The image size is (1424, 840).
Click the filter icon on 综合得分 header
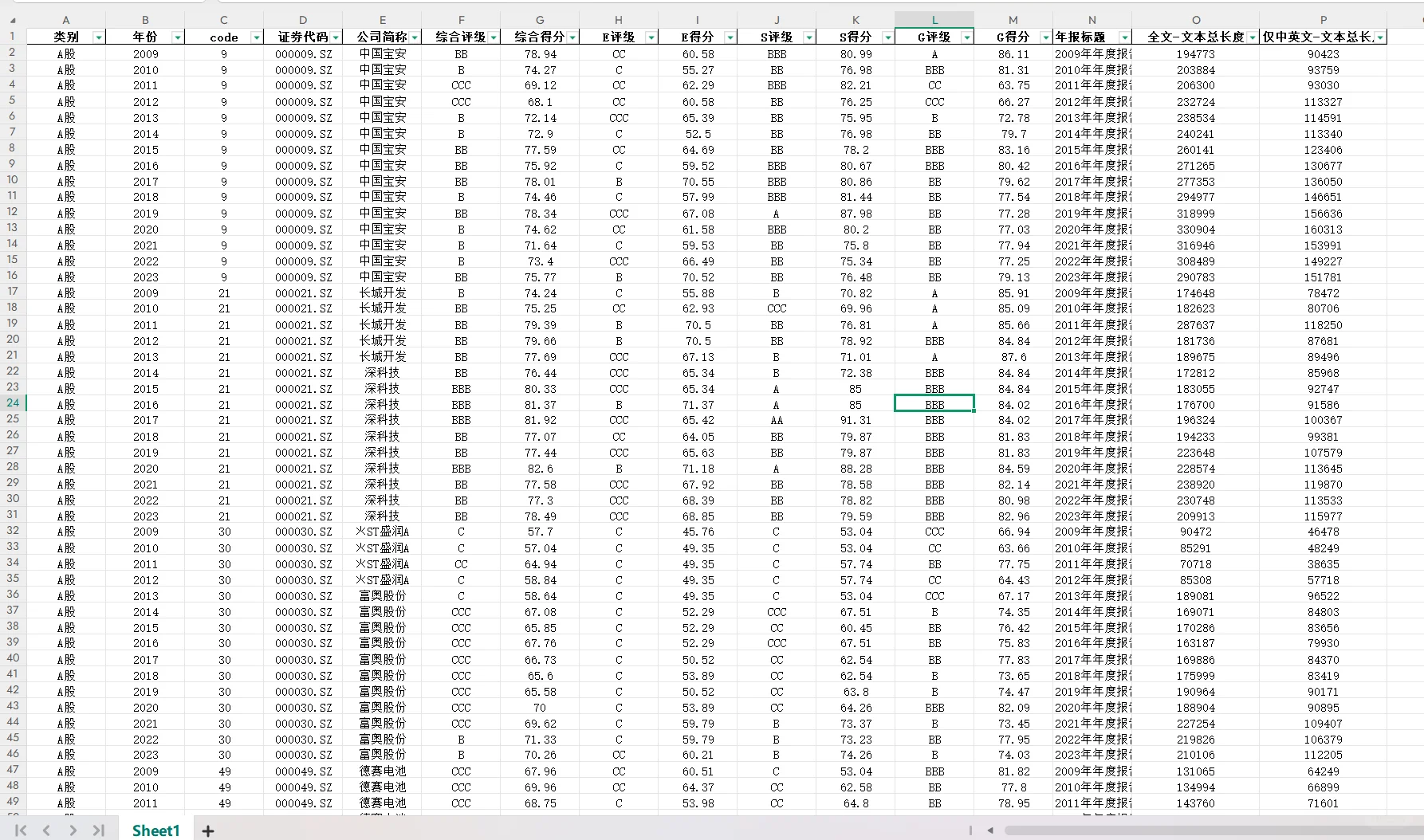574,37
